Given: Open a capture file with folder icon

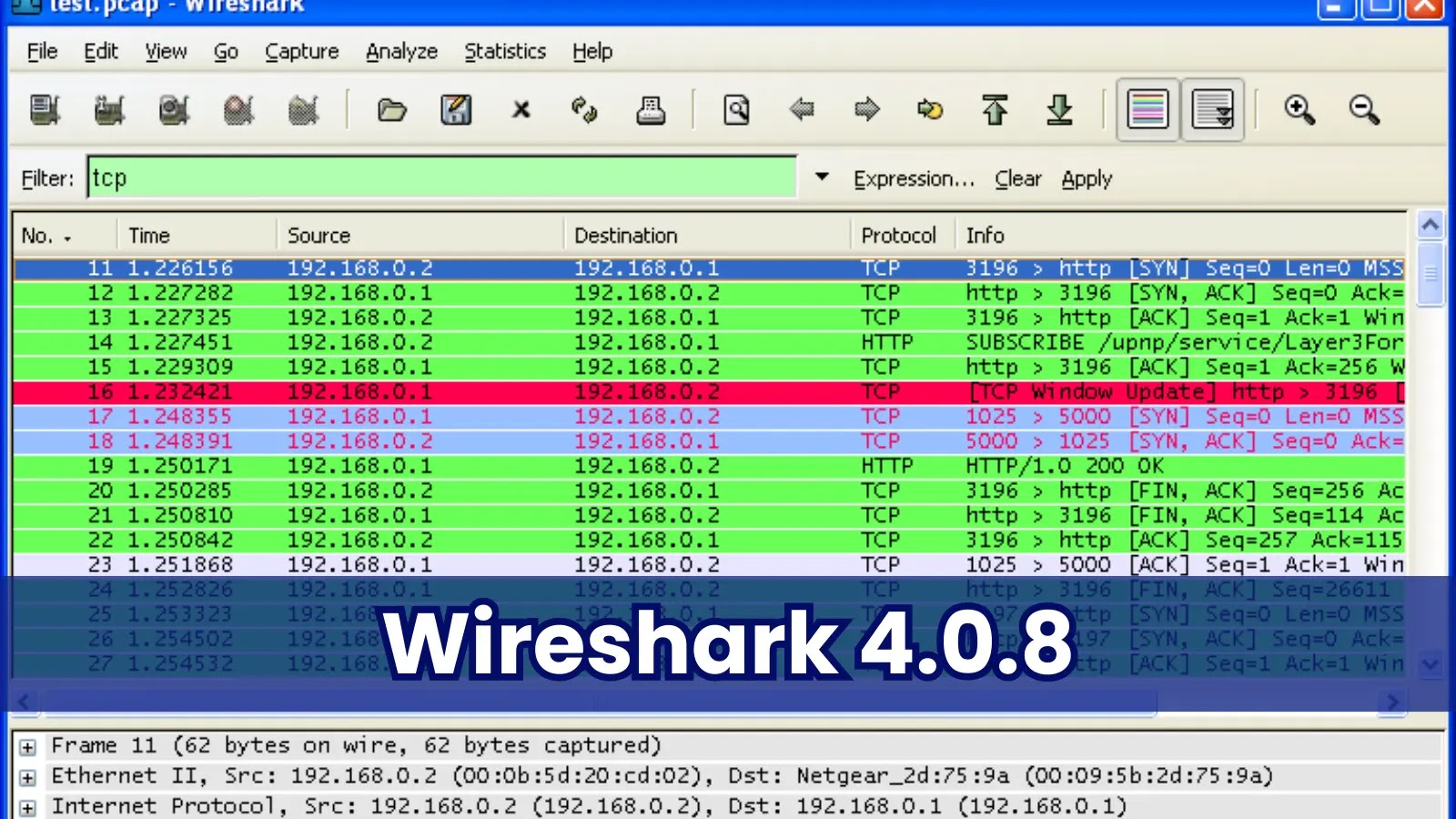Looking at the screenshot, I should [391, 110].
